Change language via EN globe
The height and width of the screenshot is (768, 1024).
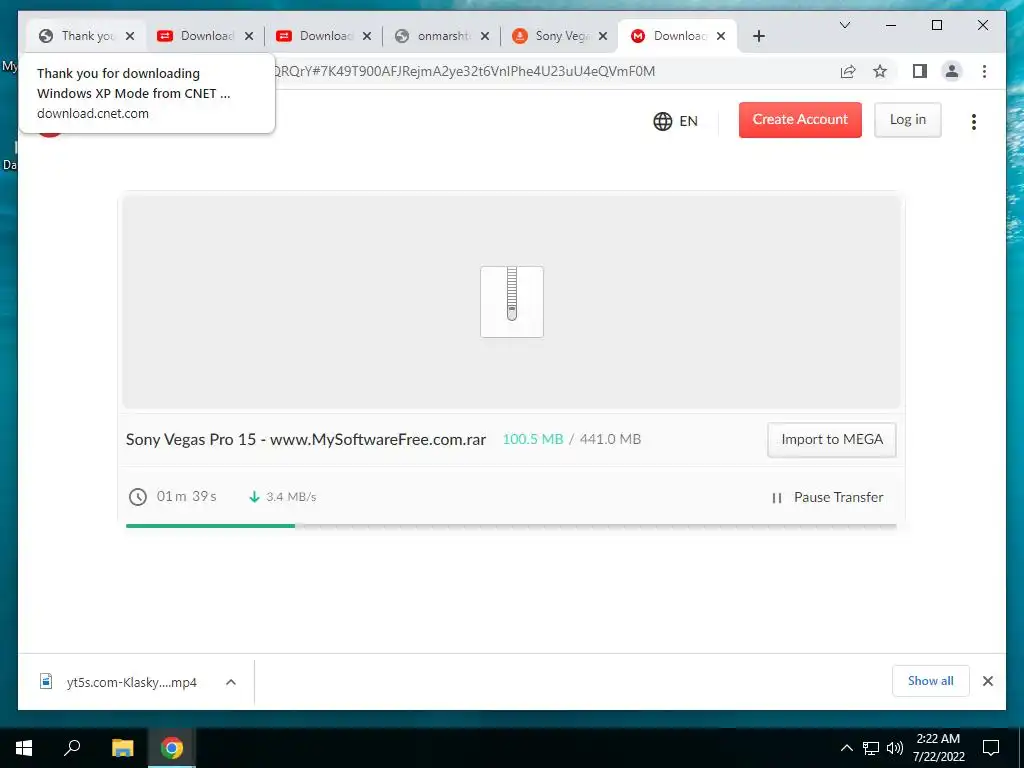(675, 121)
